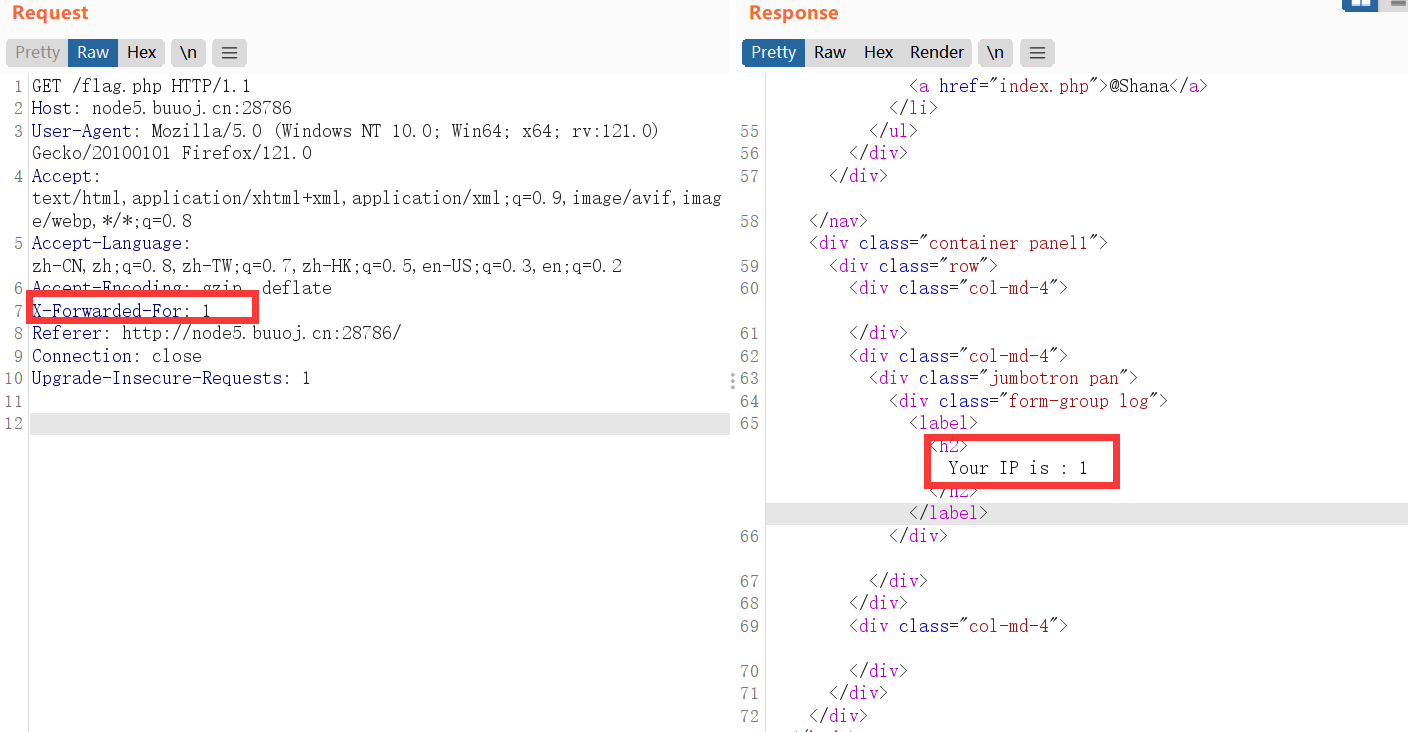This screenshot has height=732, width=1408.
Task: Click the Connection: close header line
Action: point(116,356)
